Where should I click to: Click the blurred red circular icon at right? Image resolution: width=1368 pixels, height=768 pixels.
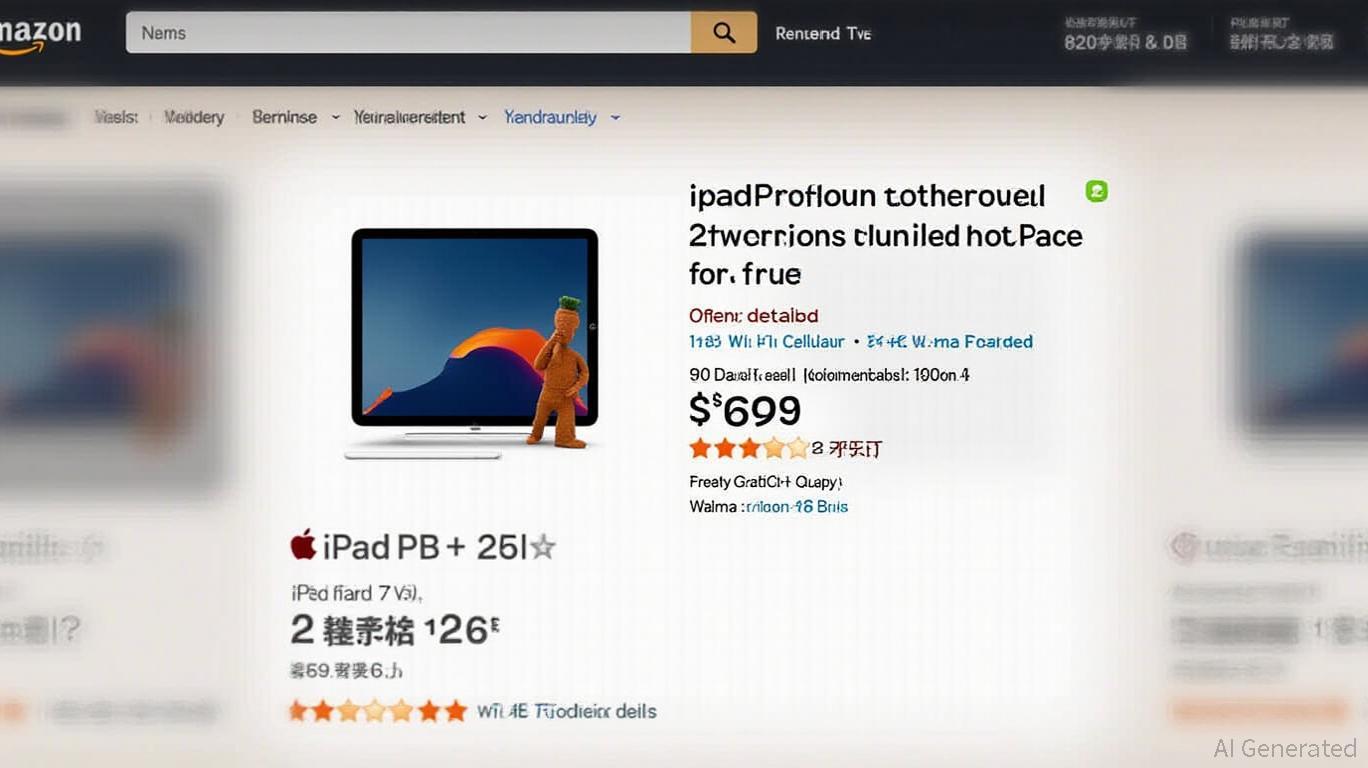coord(1183,546)
